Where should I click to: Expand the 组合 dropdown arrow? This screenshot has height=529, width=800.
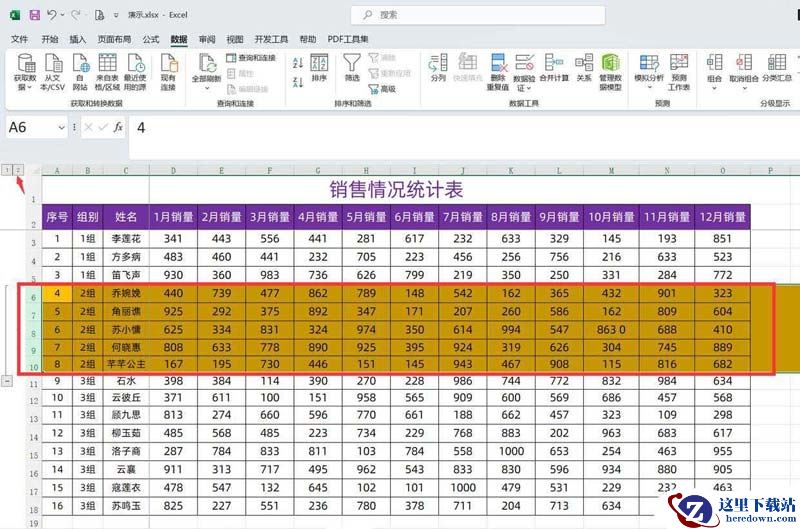(714, 88)
